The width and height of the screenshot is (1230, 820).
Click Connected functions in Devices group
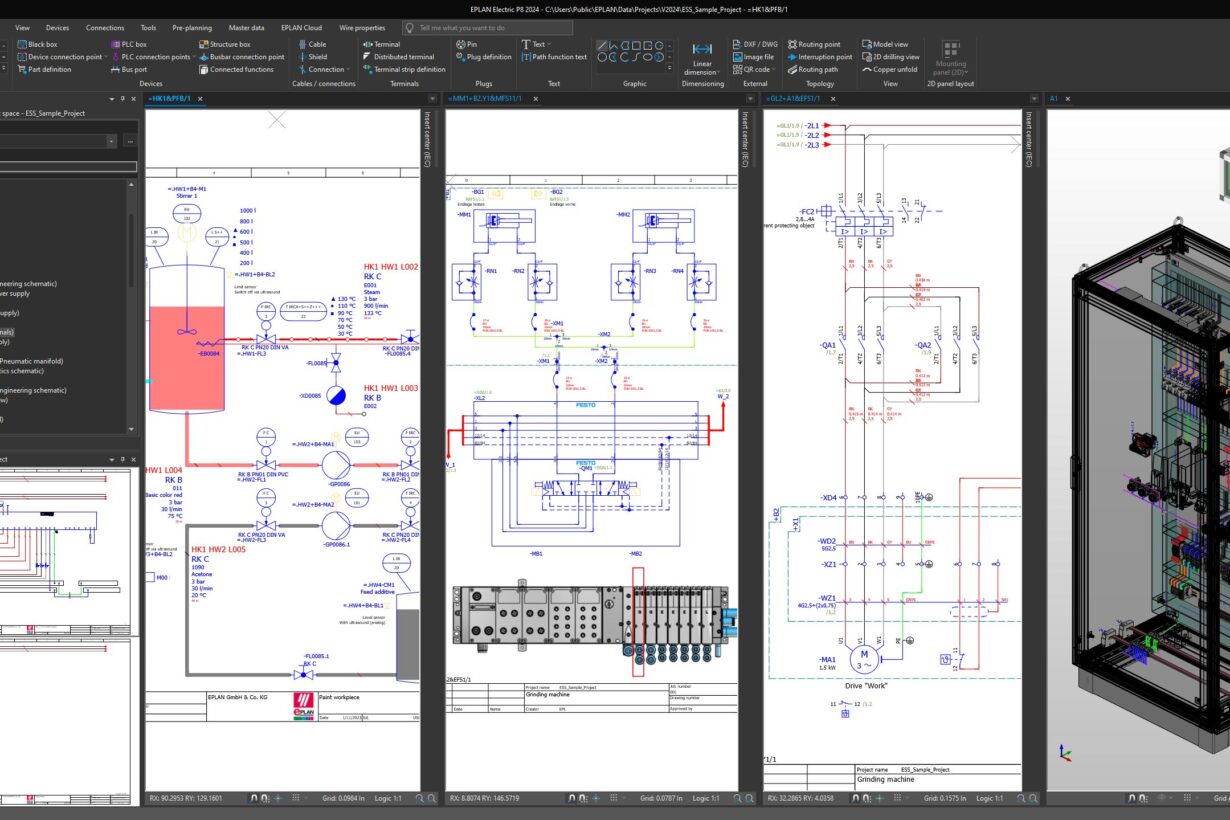(x=236, y=70)
